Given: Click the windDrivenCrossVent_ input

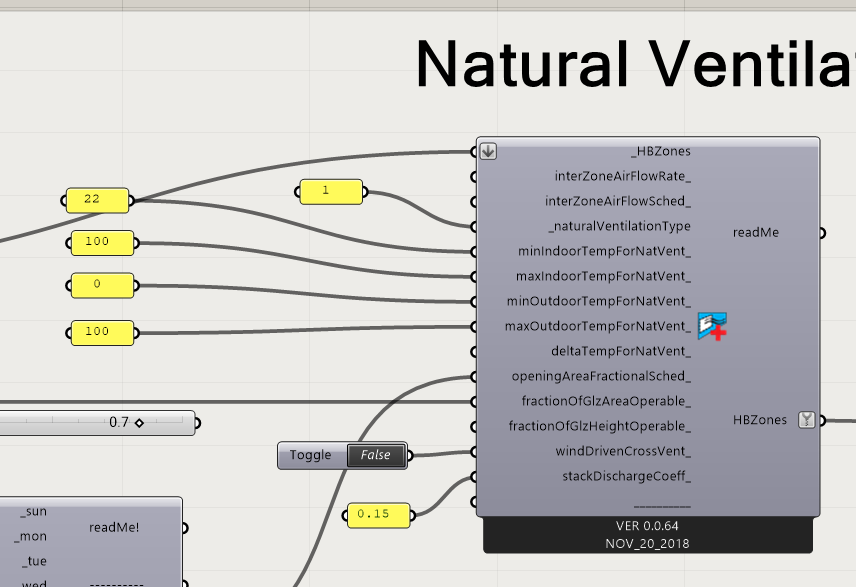Looking at the screenshot, I should pyautogui.click(x=623, y=452).
